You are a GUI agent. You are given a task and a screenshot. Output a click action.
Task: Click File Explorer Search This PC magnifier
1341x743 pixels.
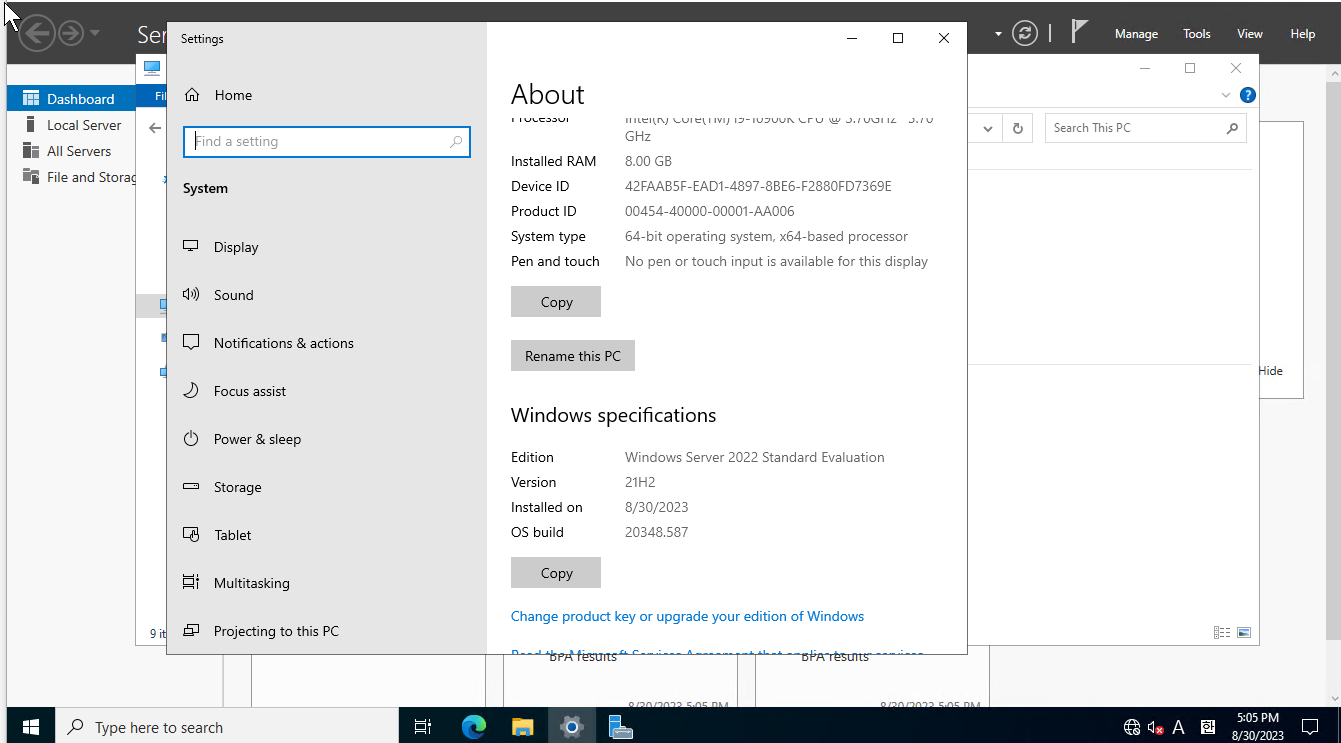[1232, 128]
